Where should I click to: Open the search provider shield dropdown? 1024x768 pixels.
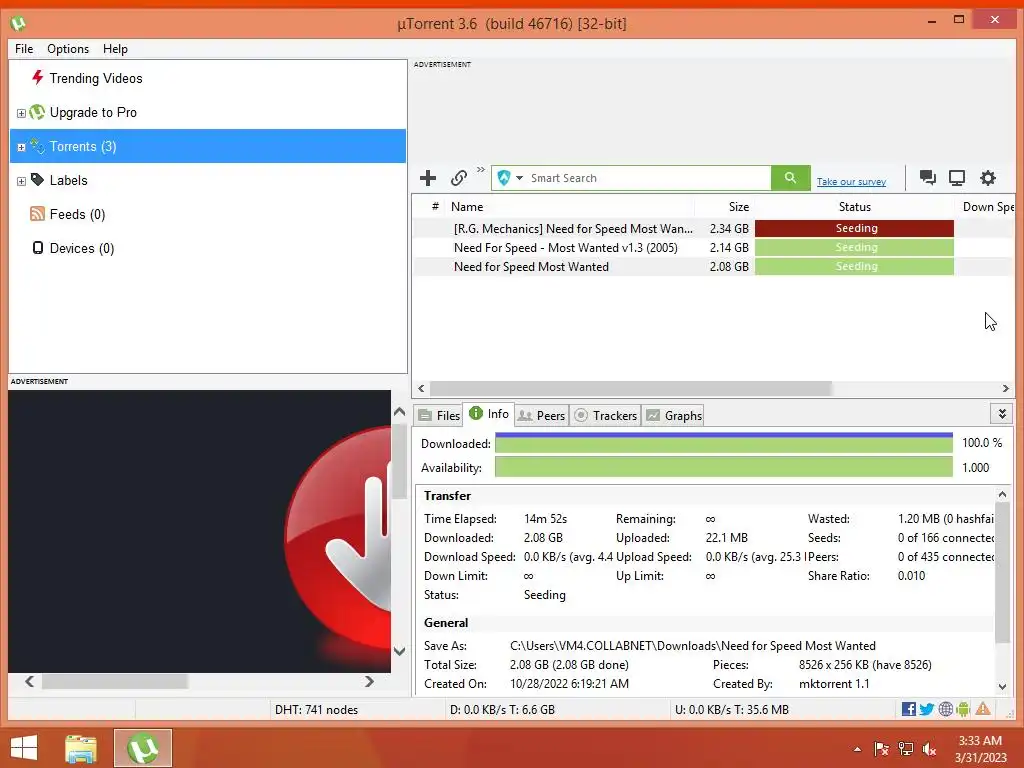pyautogui.click(x=510, y=178)
